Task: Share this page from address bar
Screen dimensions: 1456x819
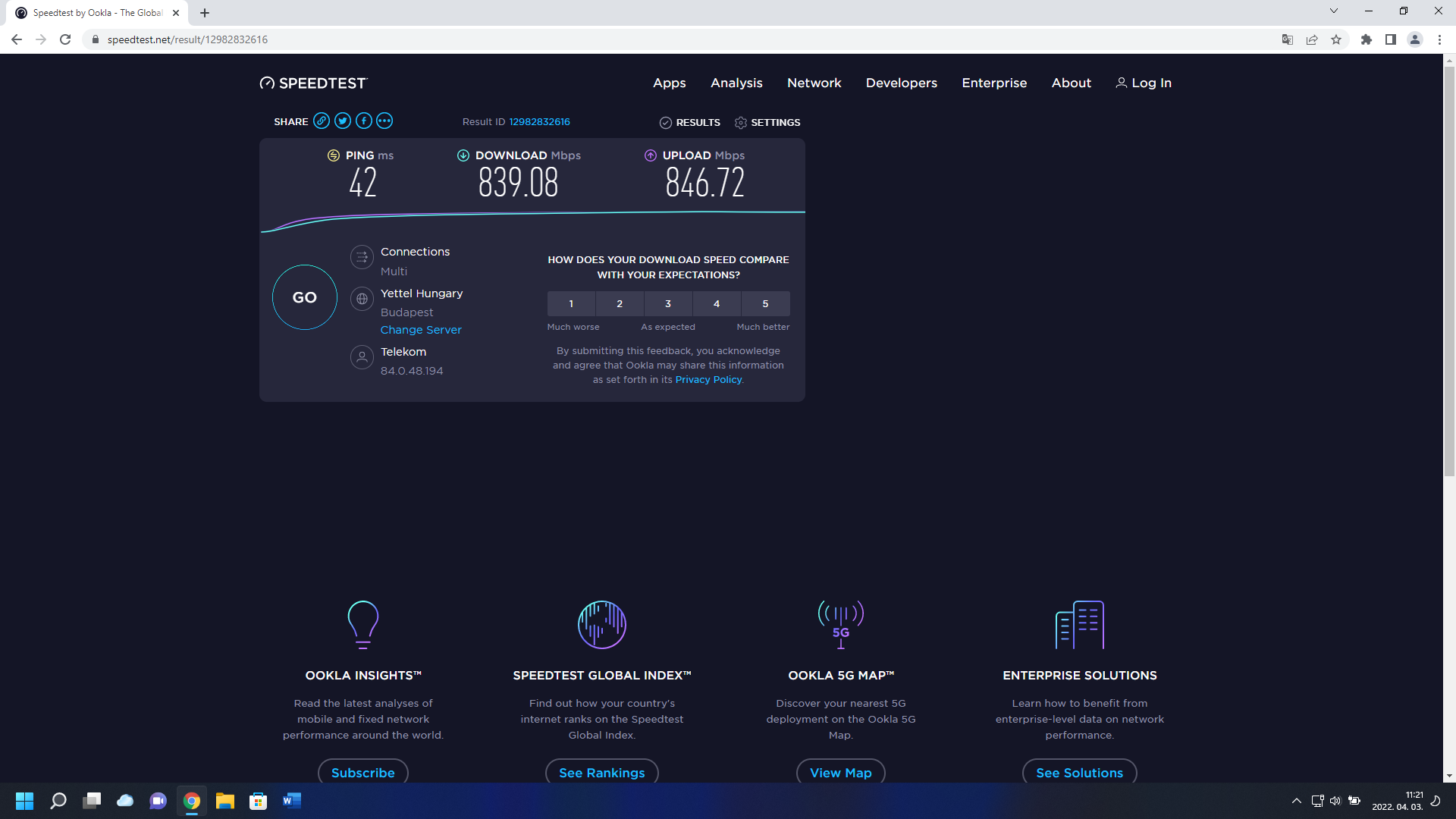Action: [1312, 39]
